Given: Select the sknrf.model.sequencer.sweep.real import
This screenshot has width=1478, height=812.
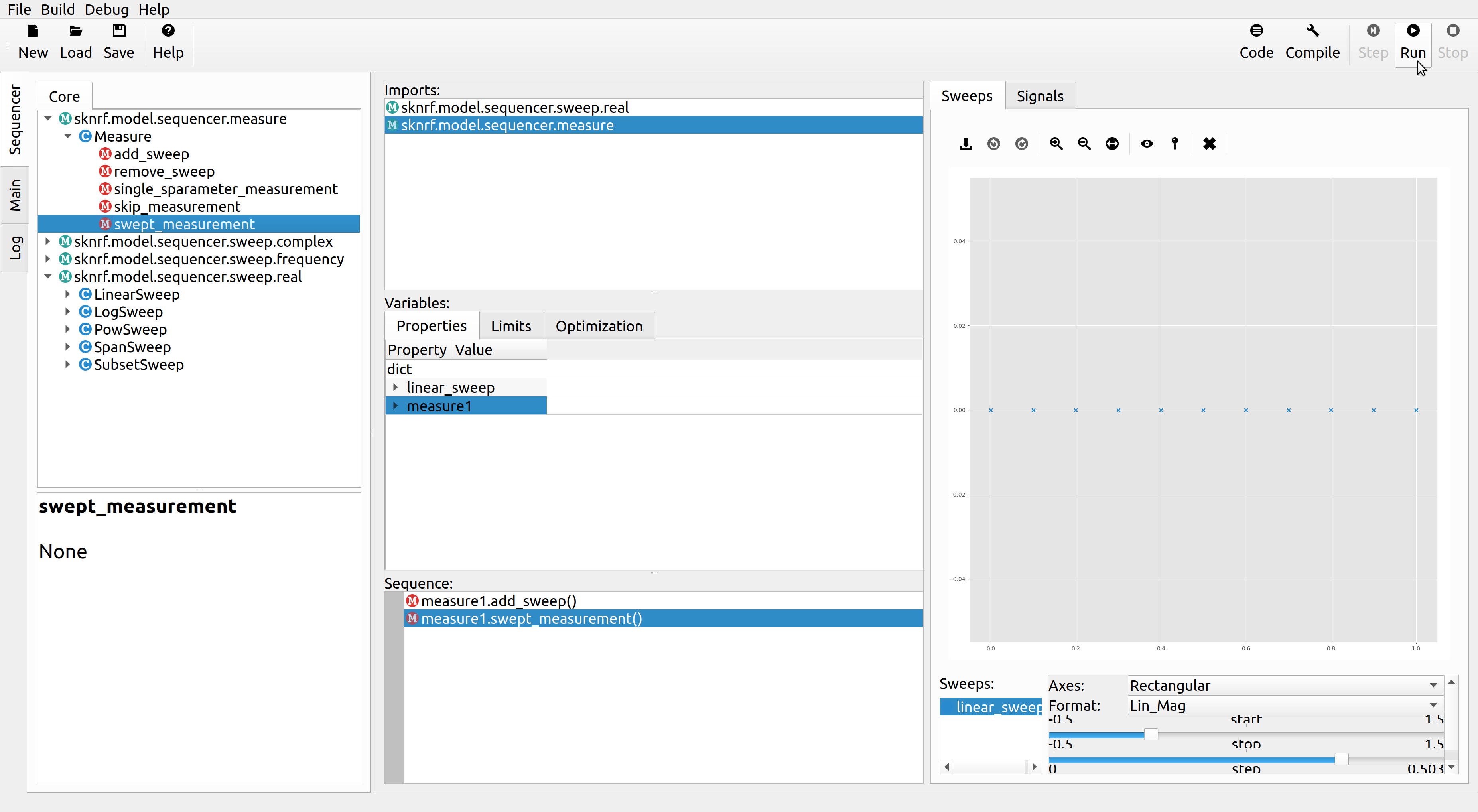Looking at the screenshot, I should click(654, 107).
